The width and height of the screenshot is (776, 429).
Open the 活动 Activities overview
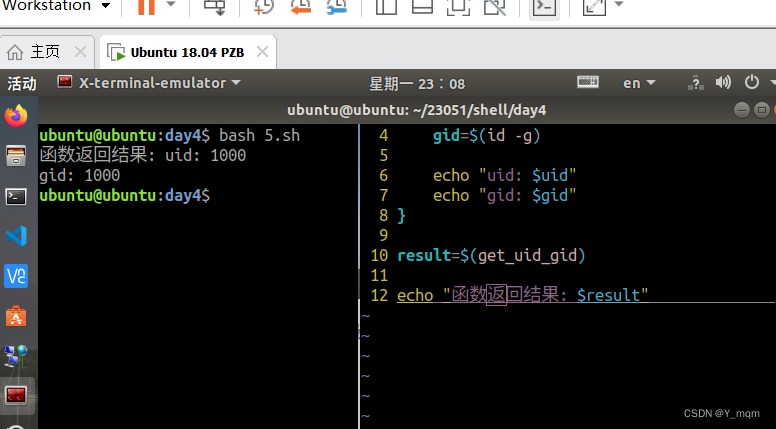click(22, 83)
